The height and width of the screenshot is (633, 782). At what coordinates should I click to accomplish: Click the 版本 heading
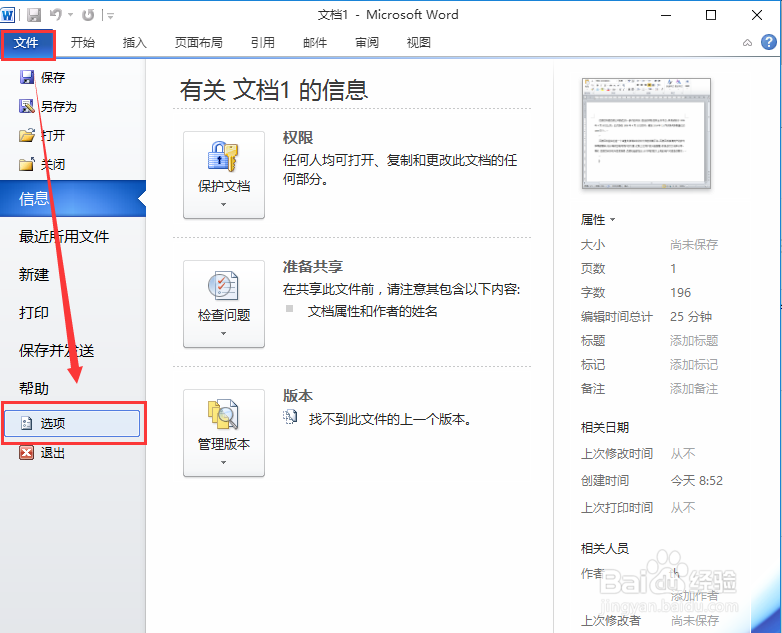coord(298,396)
